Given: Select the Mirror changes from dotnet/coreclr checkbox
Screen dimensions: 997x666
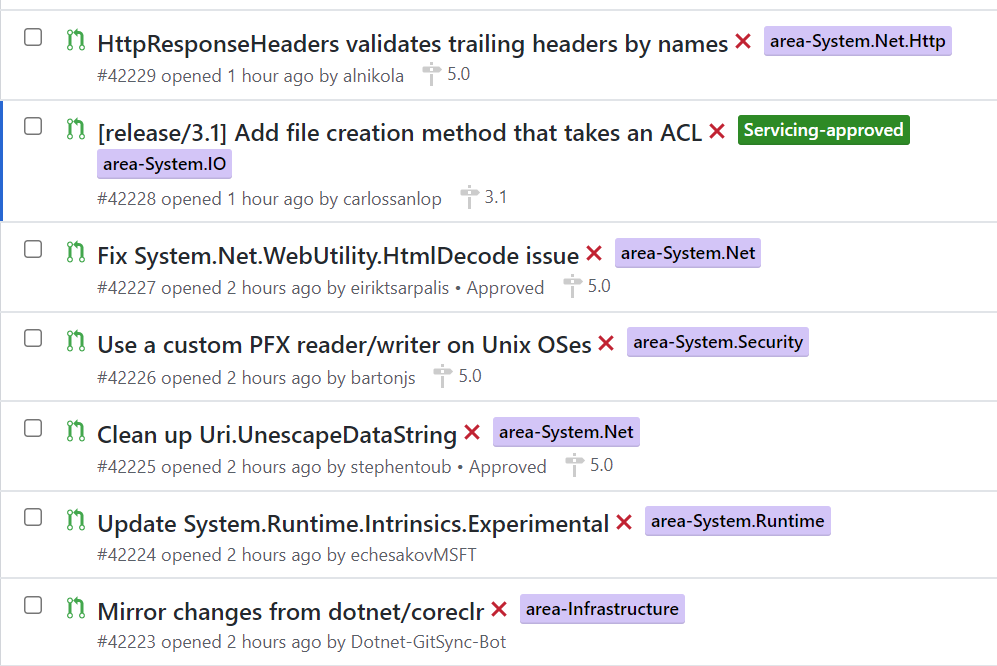Looking at the screenshot, I should pos(33,605).
